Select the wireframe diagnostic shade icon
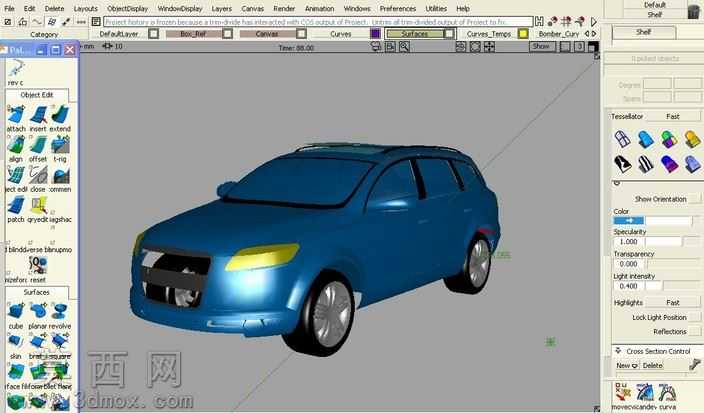The width and height of the screenshot is (704, 413). [622, 139]
